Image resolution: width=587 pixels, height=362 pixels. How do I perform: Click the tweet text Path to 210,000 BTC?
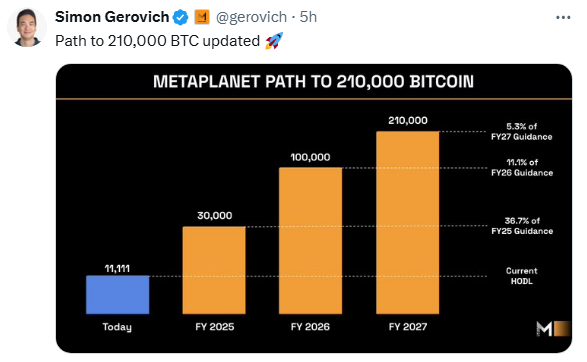tap(158, 41)
